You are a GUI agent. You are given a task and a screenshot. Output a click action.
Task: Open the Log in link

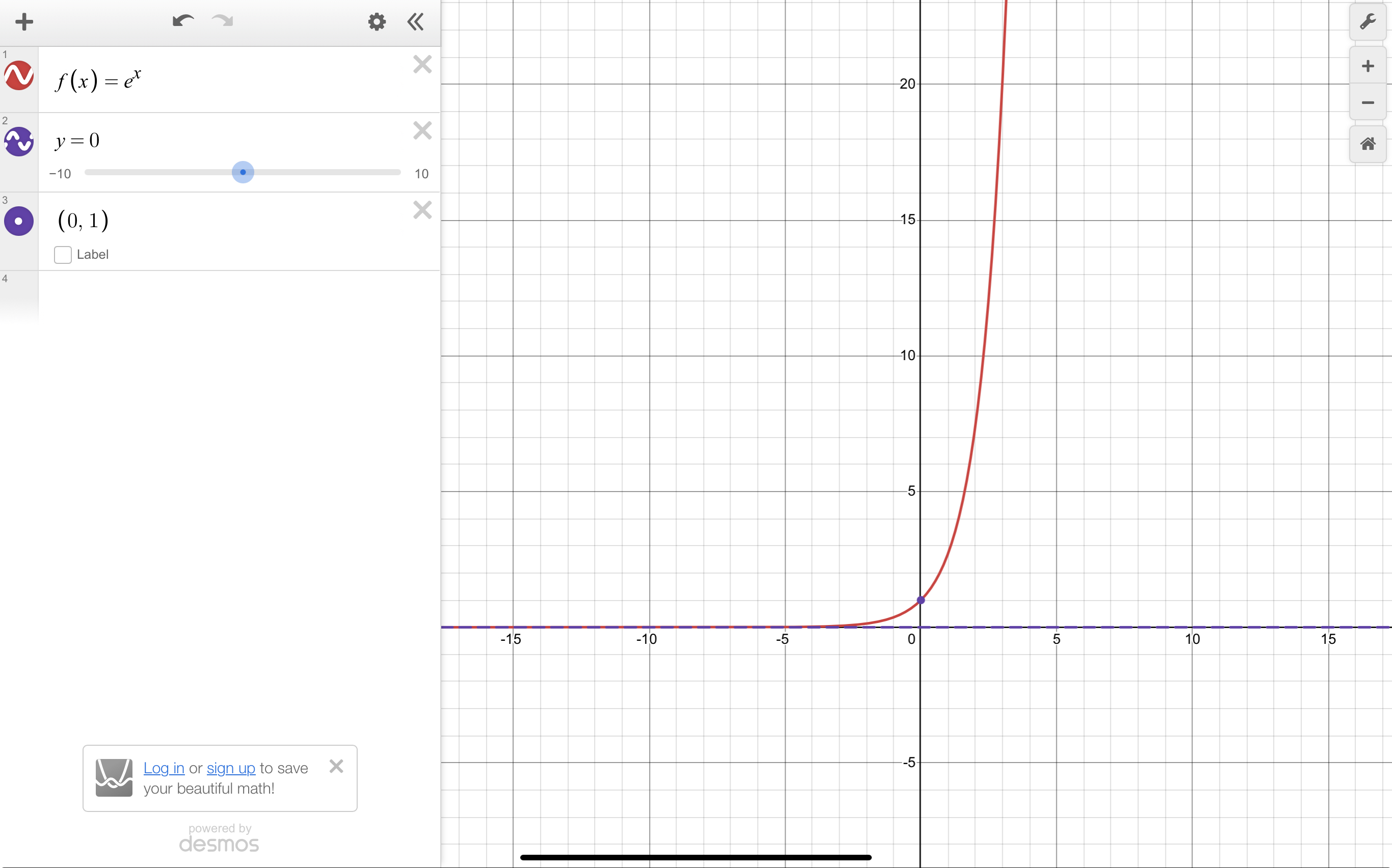click(x=164, y=768)
